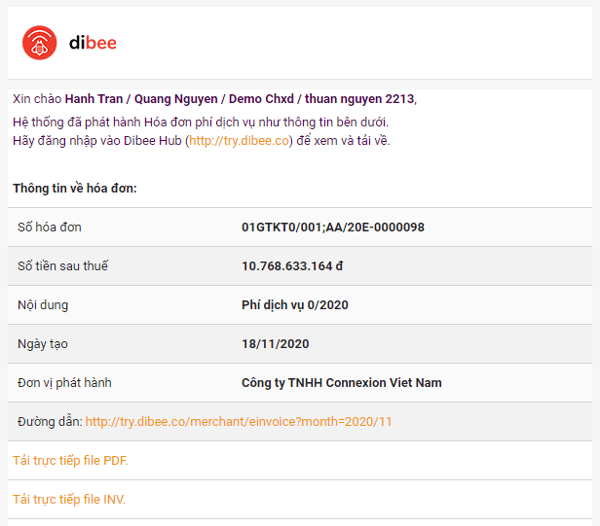Click the Ngày tạo label
The height and width of the screenshot is (526, 600).
pyautogui.click(x=42, y=344)
